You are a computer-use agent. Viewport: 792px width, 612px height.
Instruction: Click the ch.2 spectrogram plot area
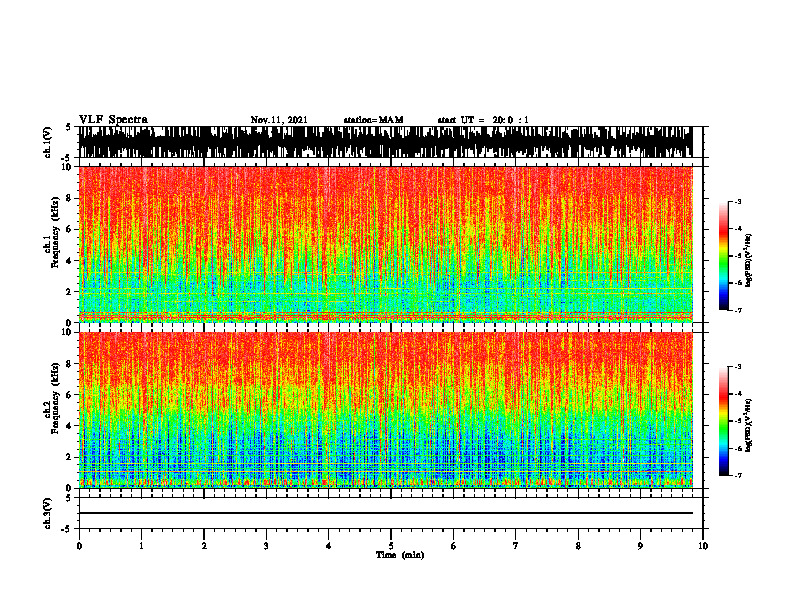pos(386,410)
